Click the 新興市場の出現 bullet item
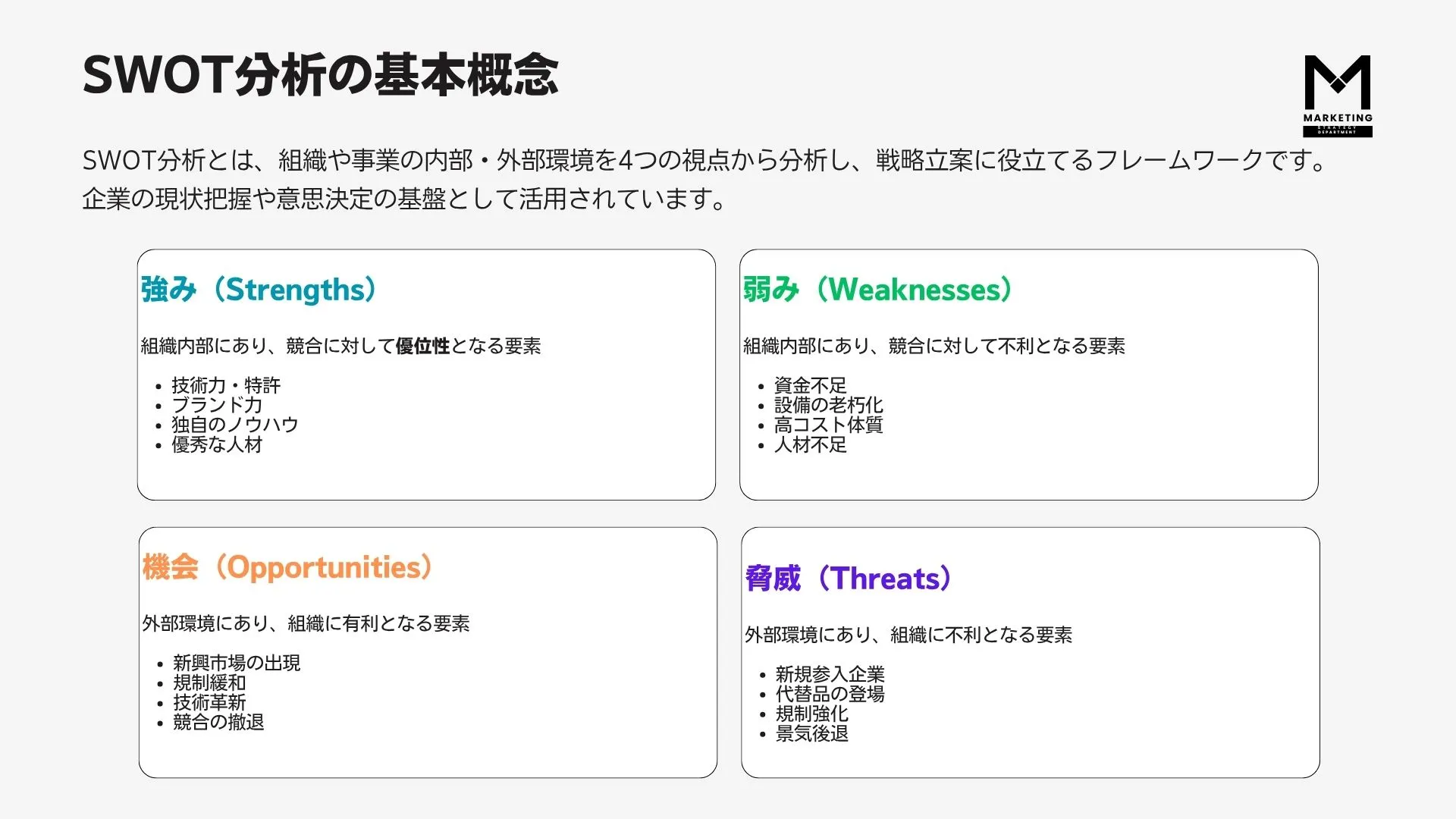Screen dimensions: 1456x819 point(237,663)
